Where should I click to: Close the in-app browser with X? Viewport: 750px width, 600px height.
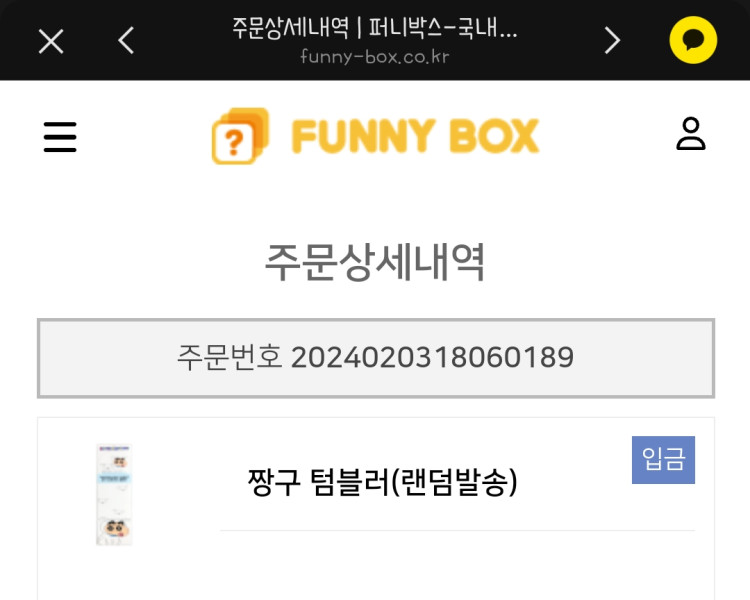[x=51, y=41]
